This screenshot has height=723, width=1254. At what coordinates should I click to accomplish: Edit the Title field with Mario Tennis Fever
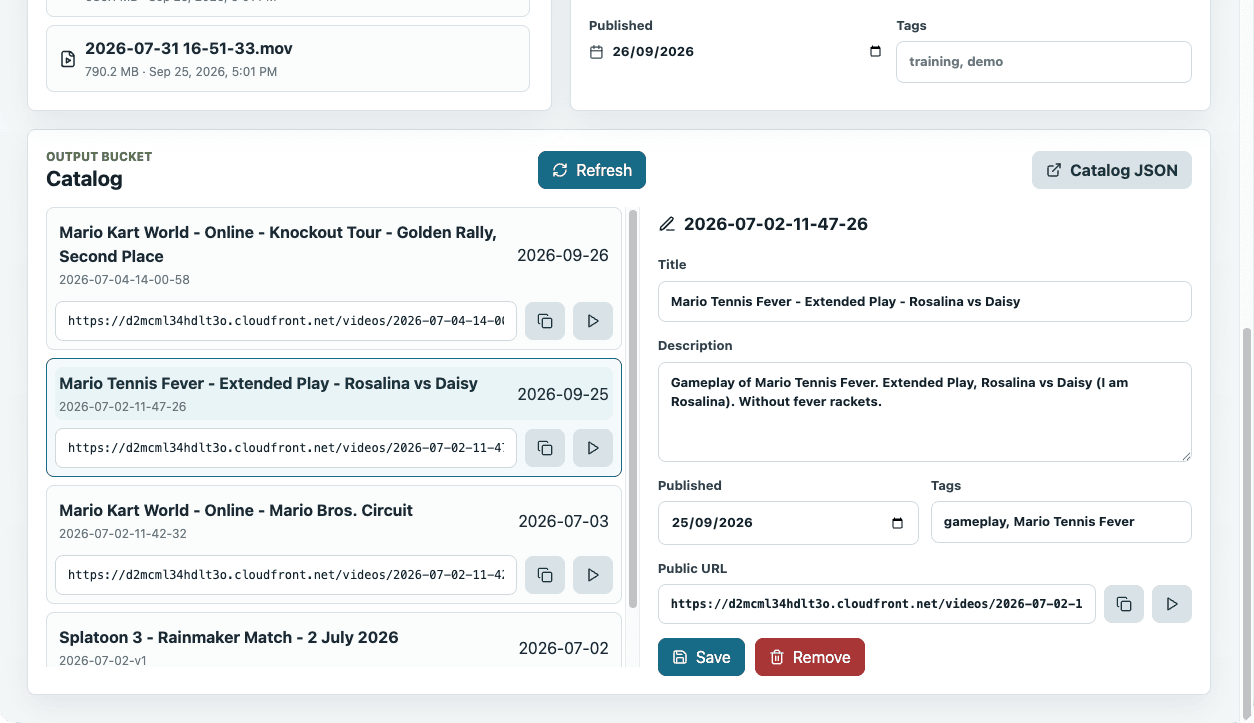click(925, 301)
